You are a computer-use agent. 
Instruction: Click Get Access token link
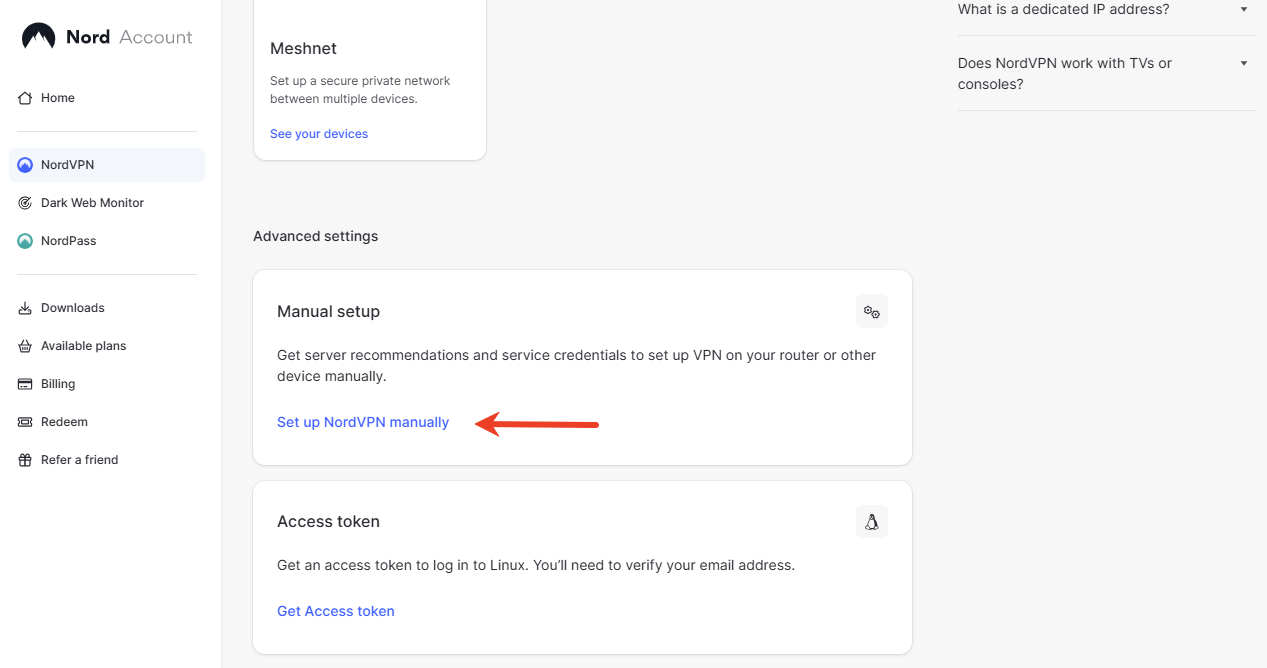pyautogui.click(x=336, y=611)
